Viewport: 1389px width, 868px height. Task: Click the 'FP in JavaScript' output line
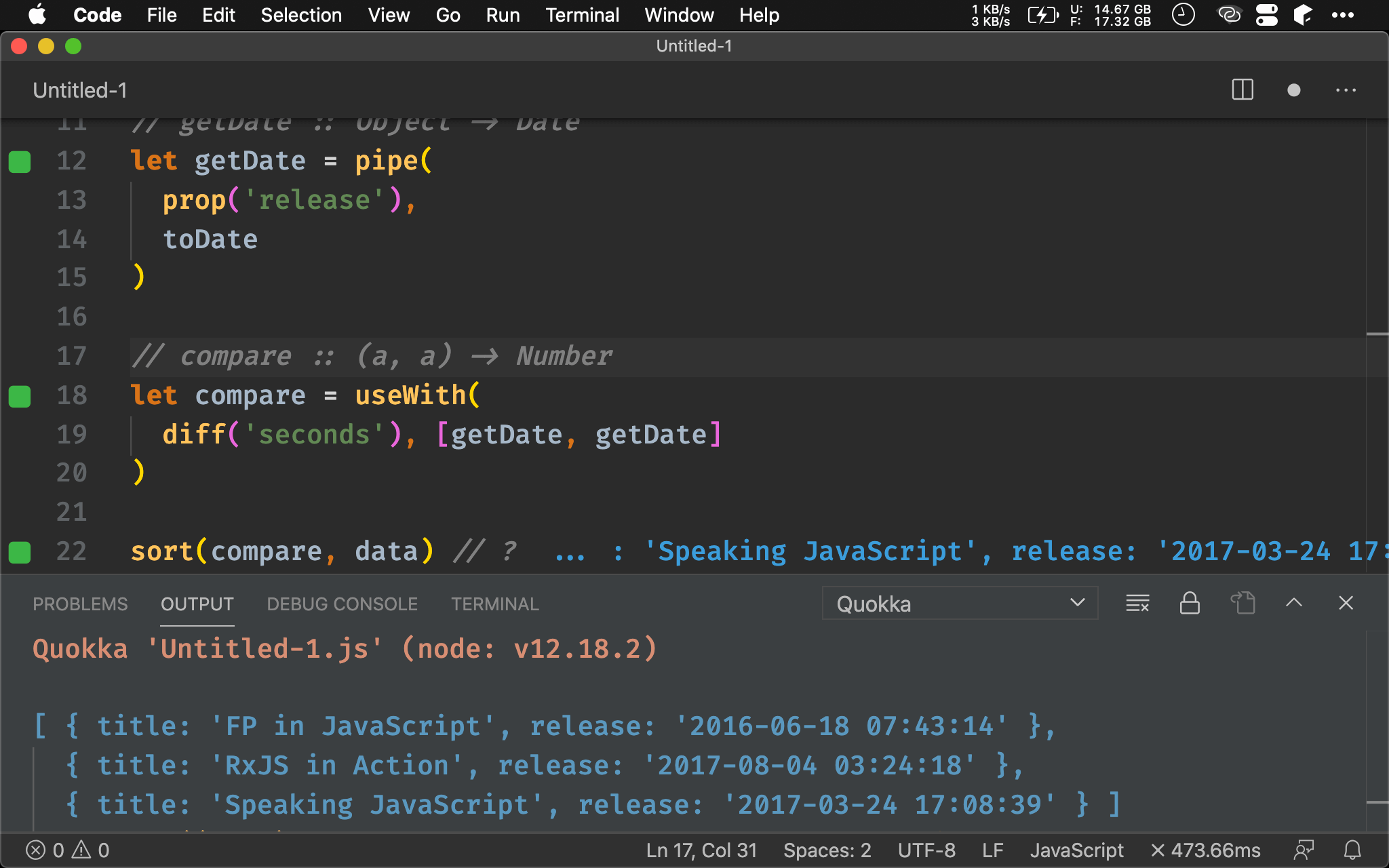pyautogui.click(x=545, y=726)
